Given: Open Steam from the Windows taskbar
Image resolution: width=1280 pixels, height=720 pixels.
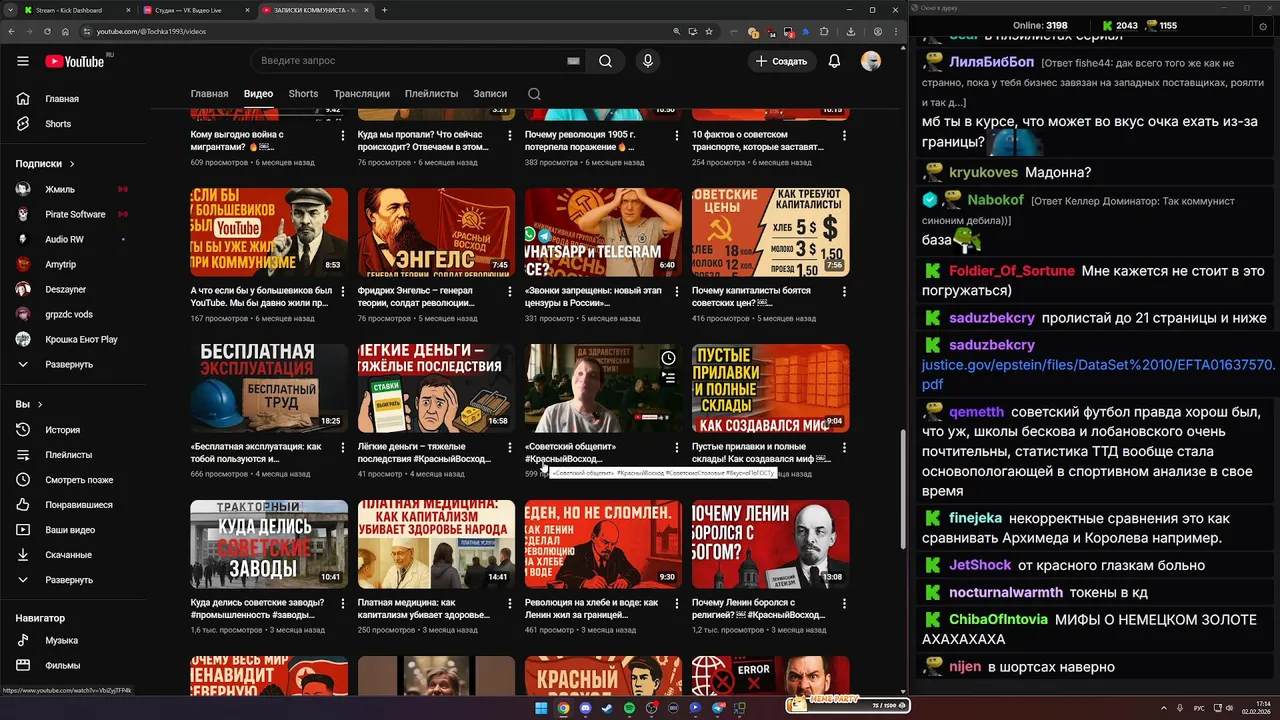Looking at the screenshot, I should pos(607,708).
